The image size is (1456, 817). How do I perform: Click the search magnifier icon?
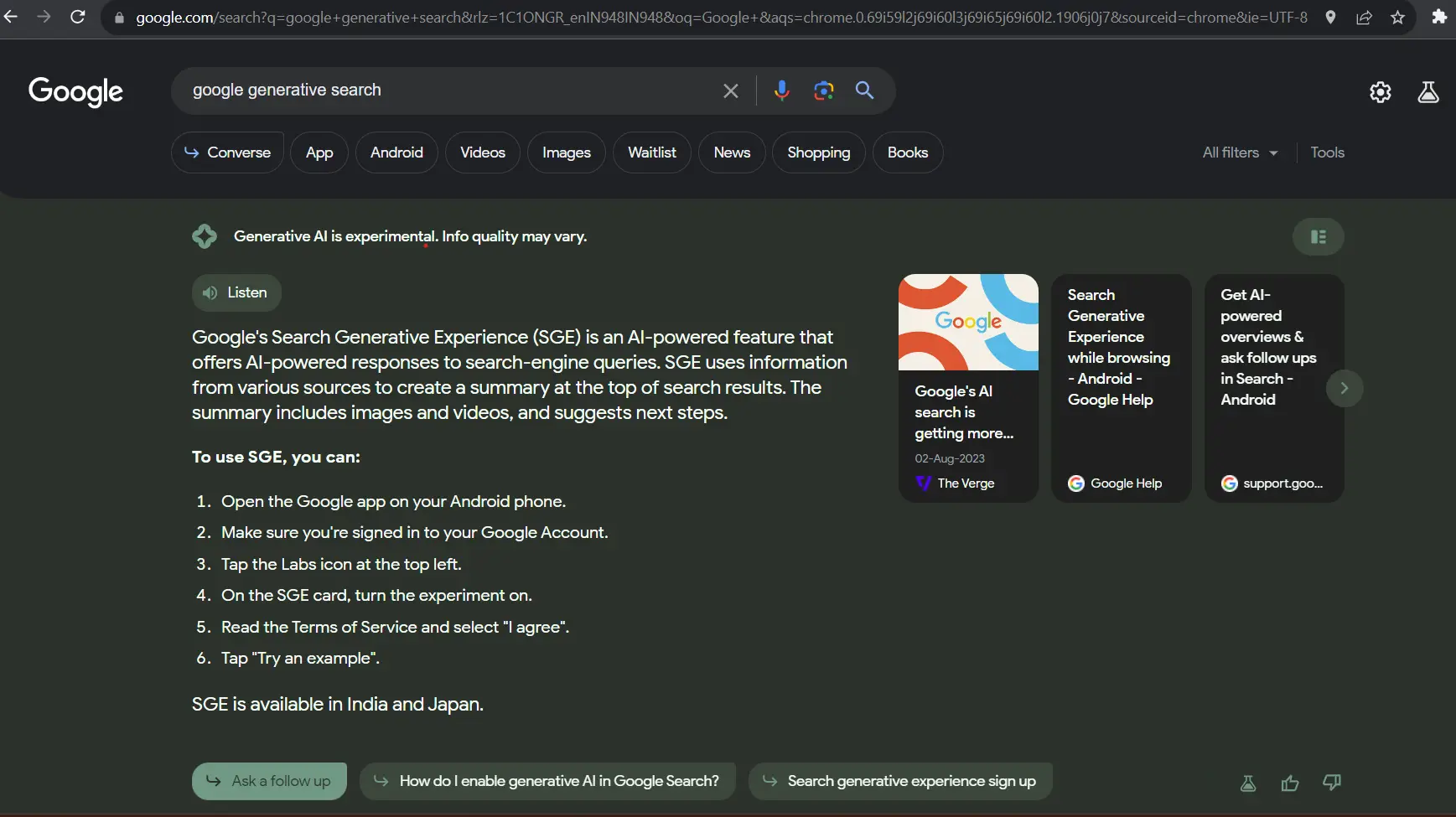pos(864,90)
